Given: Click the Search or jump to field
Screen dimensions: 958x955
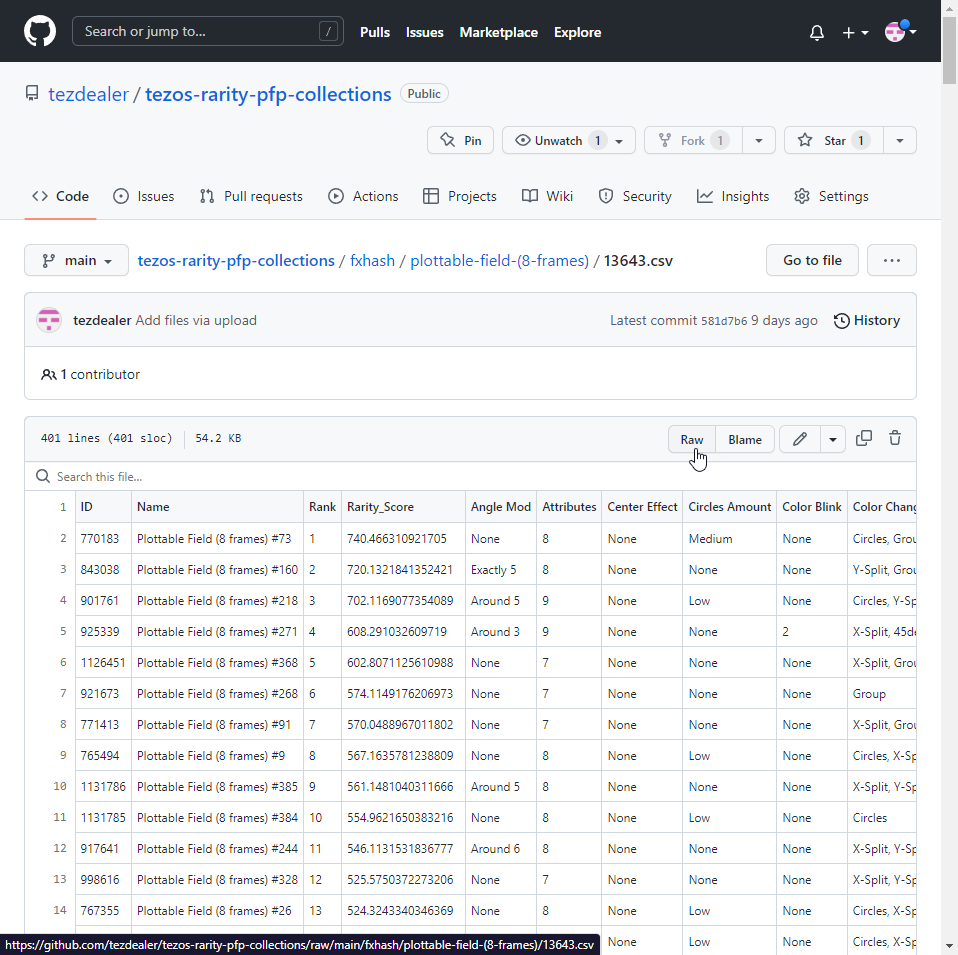Looking at the screenshot, I should [x=207, y=32].
